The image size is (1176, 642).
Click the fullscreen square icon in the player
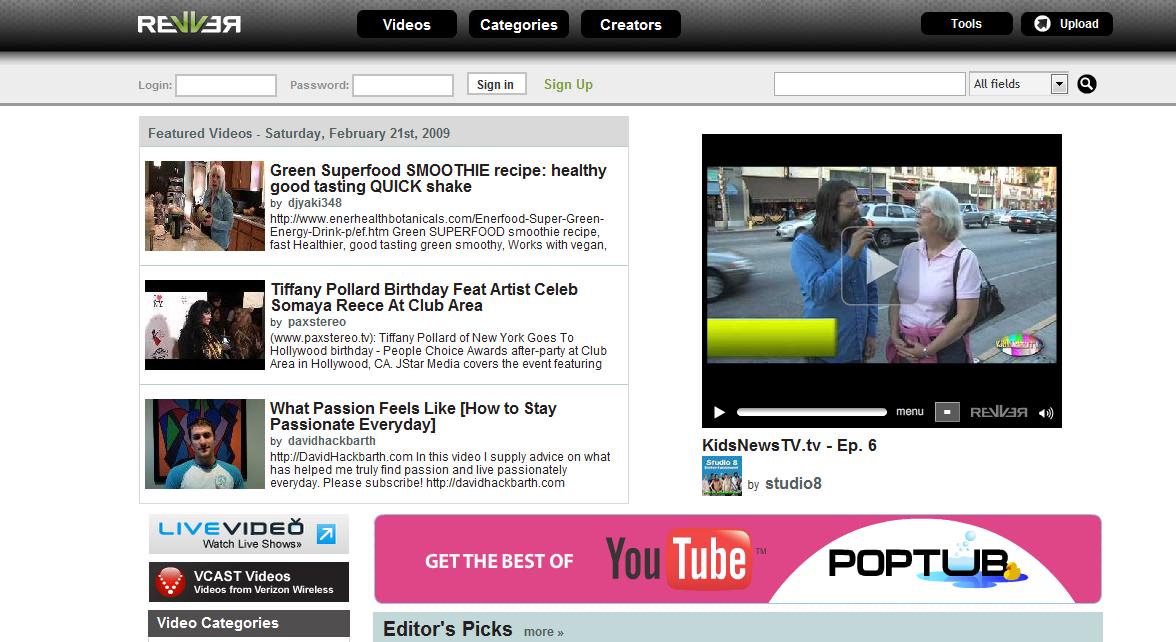(x=947, y=412)
